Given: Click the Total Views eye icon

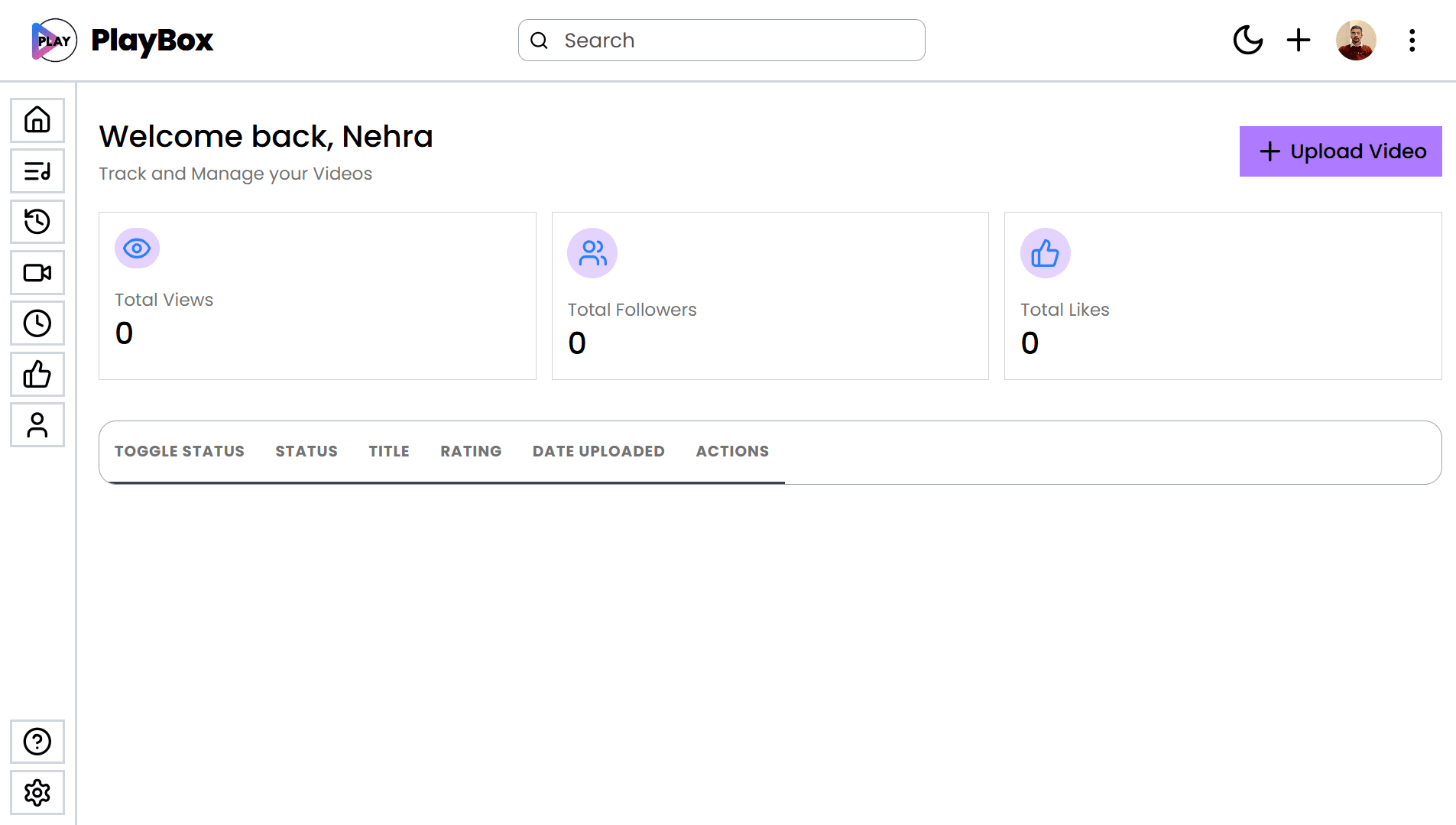Looking at the screenshot, I should pos(137,248).
